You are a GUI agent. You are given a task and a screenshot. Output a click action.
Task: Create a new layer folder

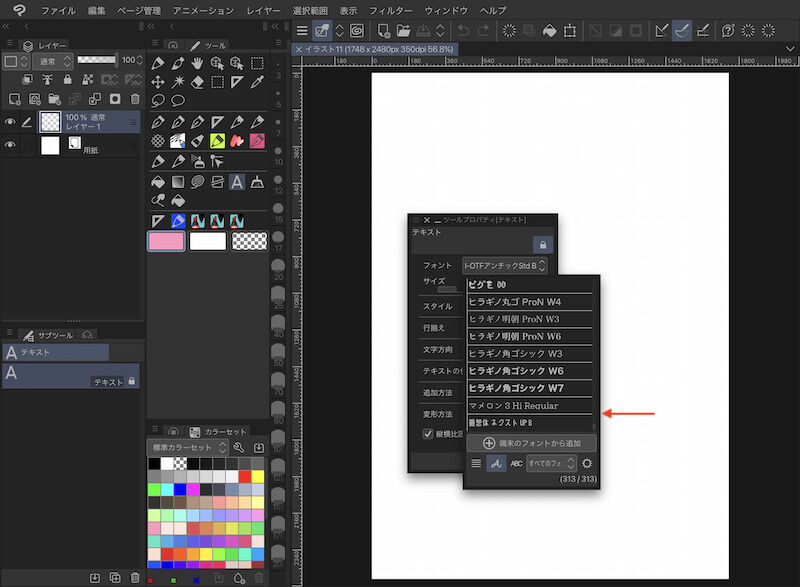pyautogui.click(x=55, y=98)
